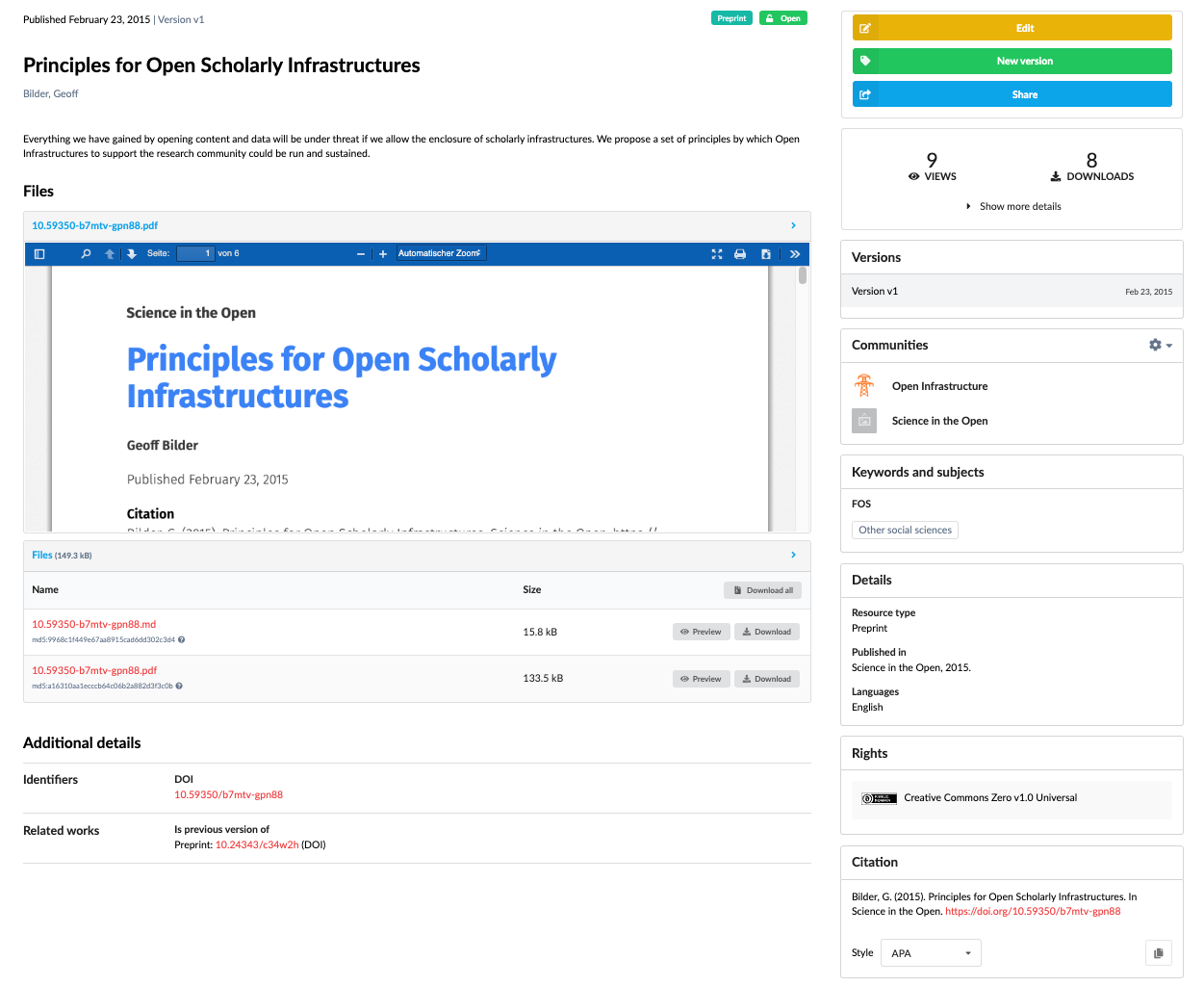The image size is (1204, 986).
Task: Zoom out with the minus icon
Action: coord(361,254)
